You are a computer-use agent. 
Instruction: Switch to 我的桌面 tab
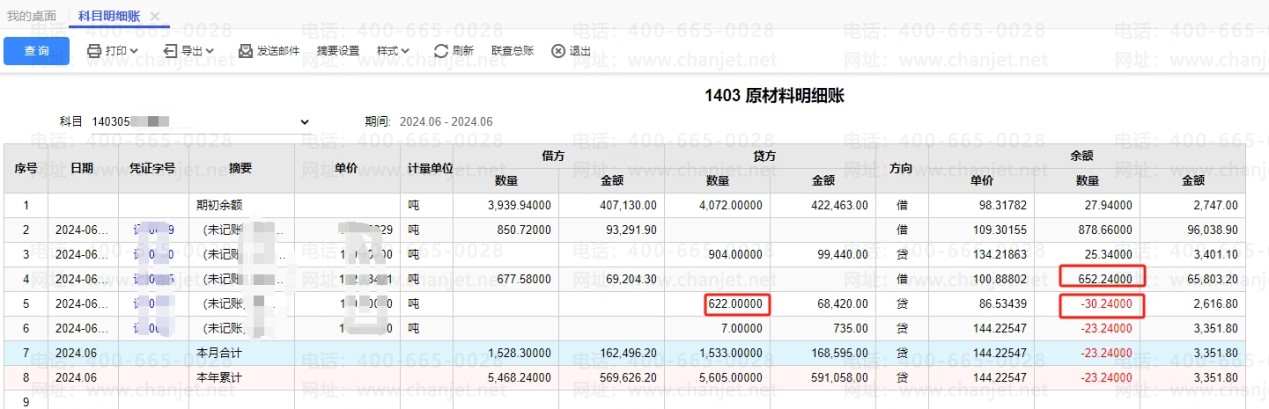[31, 16]
